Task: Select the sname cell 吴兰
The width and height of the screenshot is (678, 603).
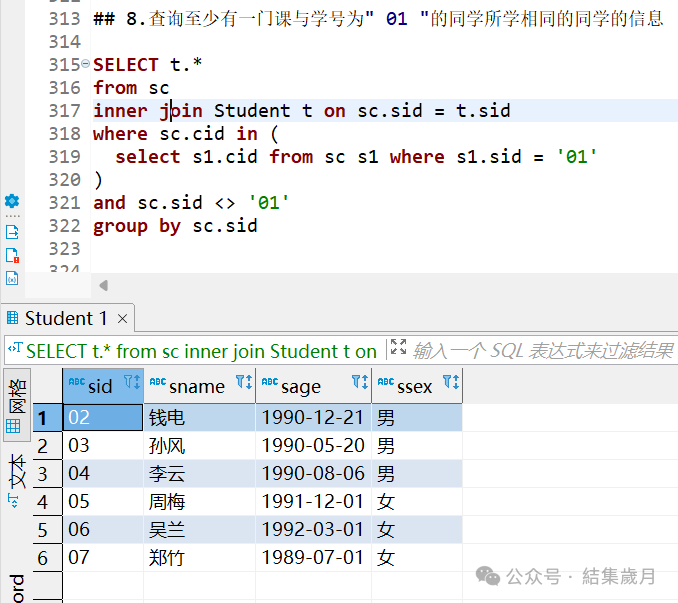Action: coord(200,530)
